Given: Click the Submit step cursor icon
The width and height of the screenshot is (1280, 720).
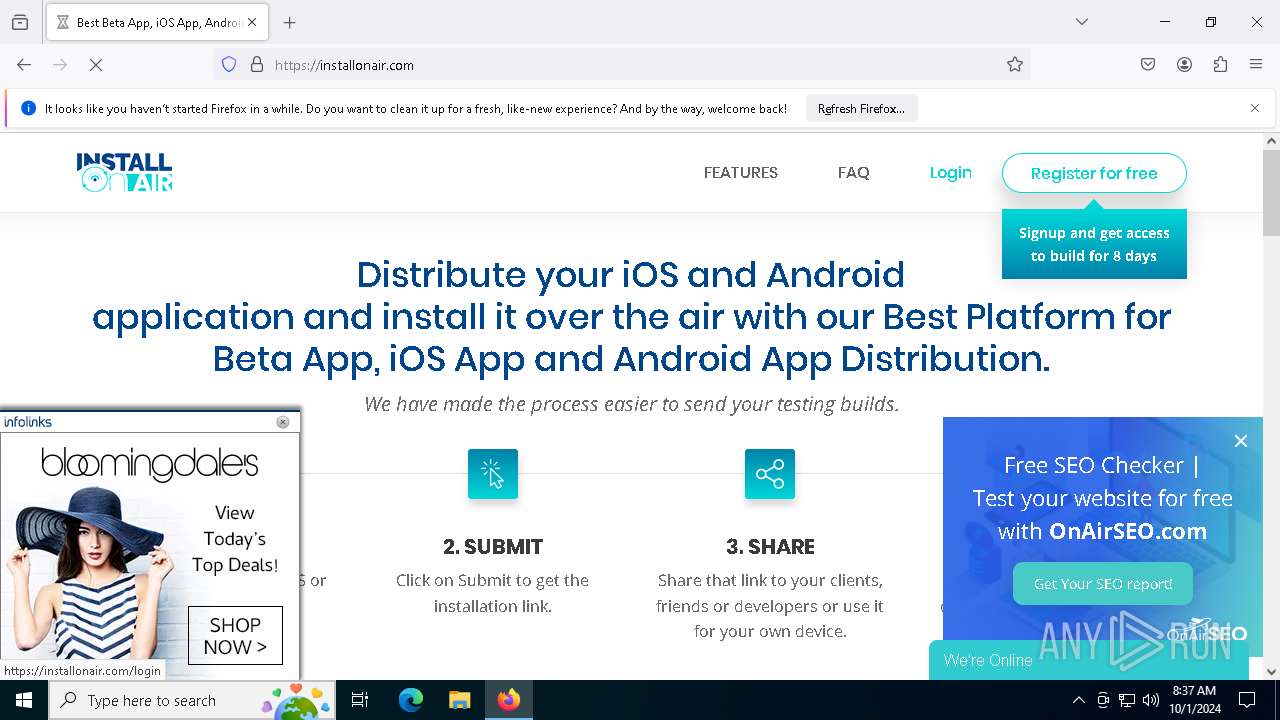Looking at the screenshot, I should (493, 474).
